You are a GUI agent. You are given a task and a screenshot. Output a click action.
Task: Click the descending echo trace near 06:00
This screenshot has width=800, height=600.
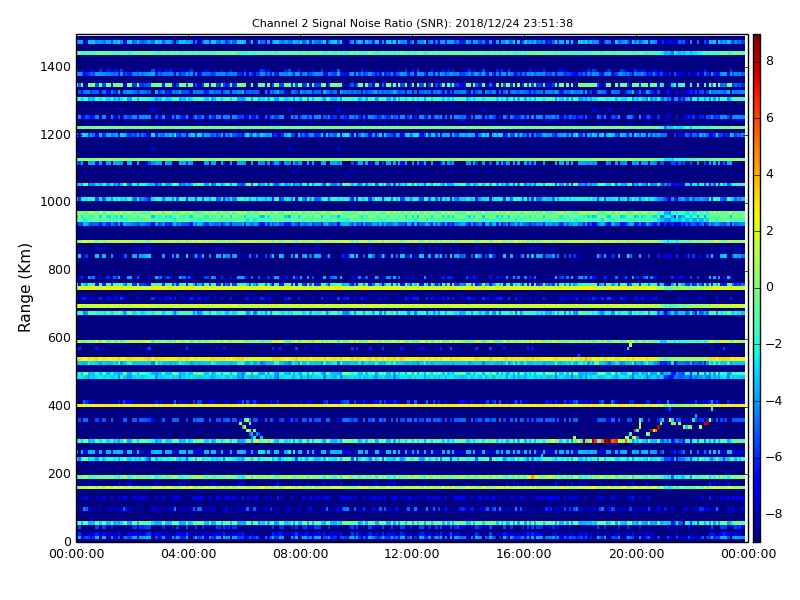click(x=250, y=429)
